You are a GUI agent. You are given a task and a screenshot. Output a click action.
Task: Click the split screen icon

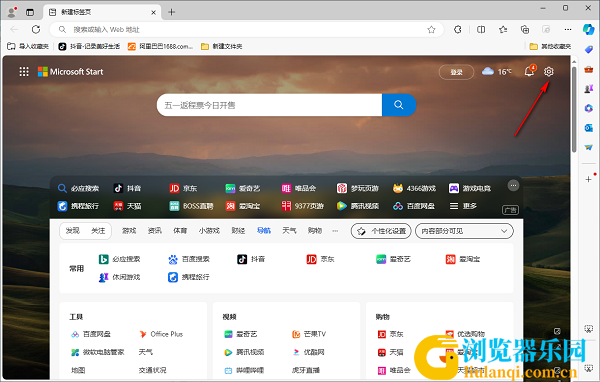[x=481, y=29]
